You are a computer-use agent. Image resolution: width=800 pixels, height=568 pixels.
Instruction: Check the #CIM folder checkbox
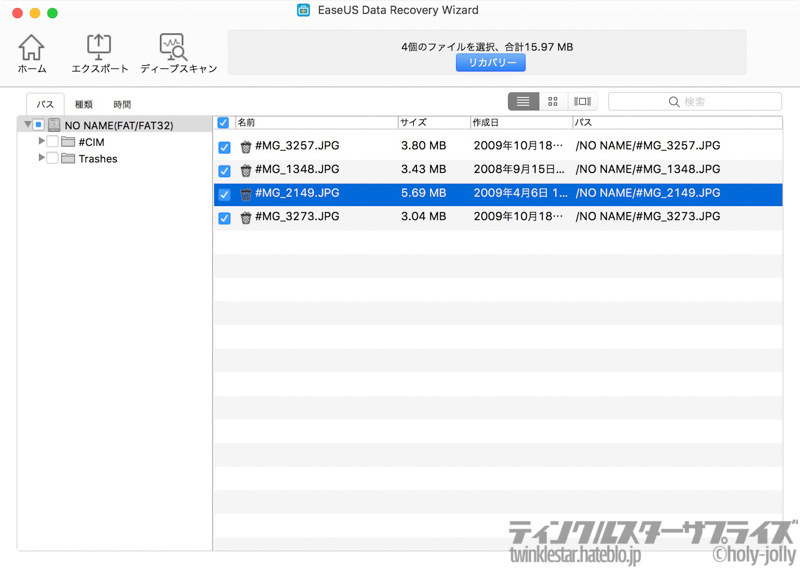click(52, 141)
